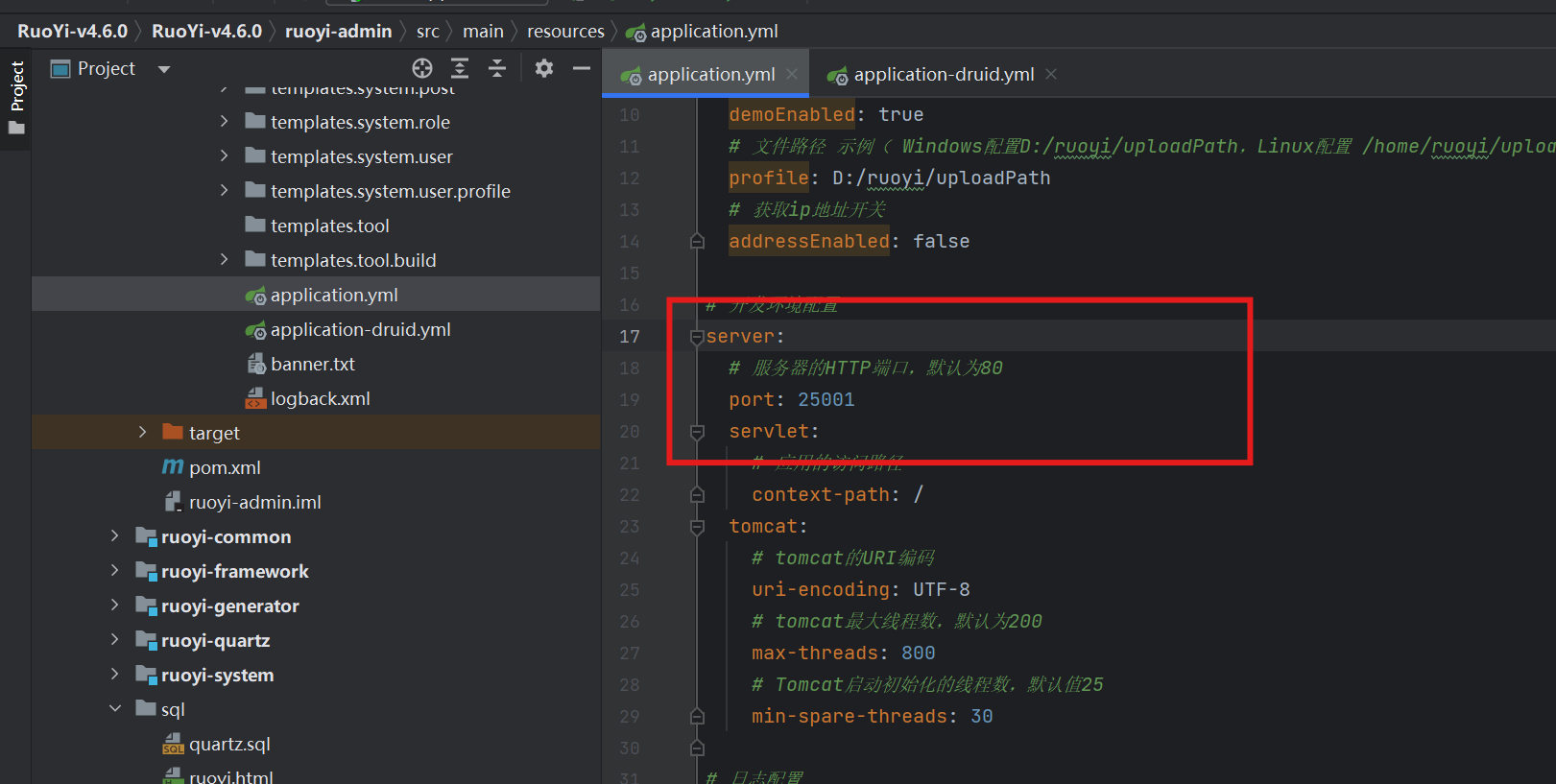Click resources in the breadcrumb path
Image resolution: width=1556 pixels, height=784 pixels.
click(x=565, y=32)
